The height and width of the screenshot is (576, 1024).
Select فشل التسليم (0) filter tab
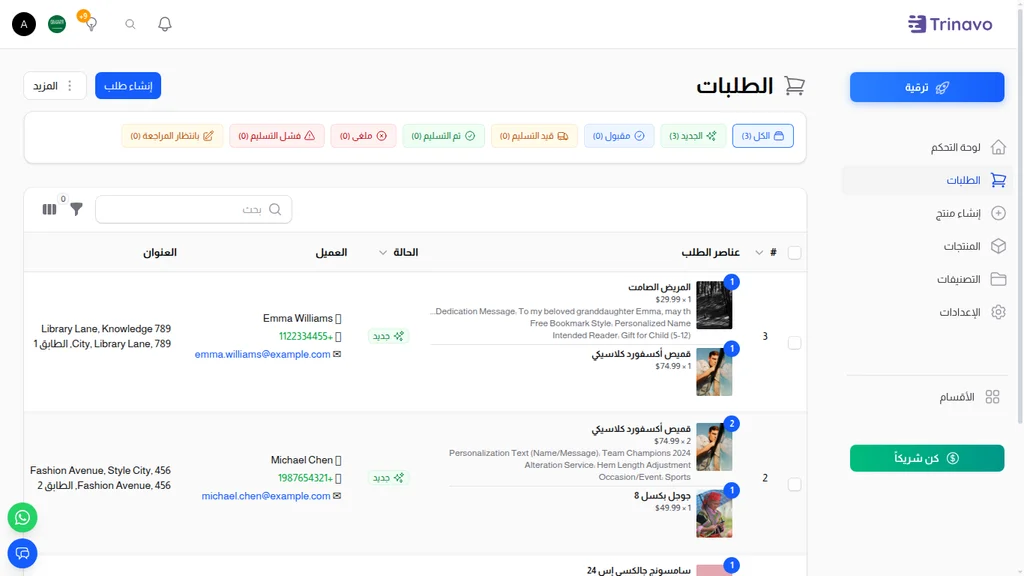tap(276, 136)
